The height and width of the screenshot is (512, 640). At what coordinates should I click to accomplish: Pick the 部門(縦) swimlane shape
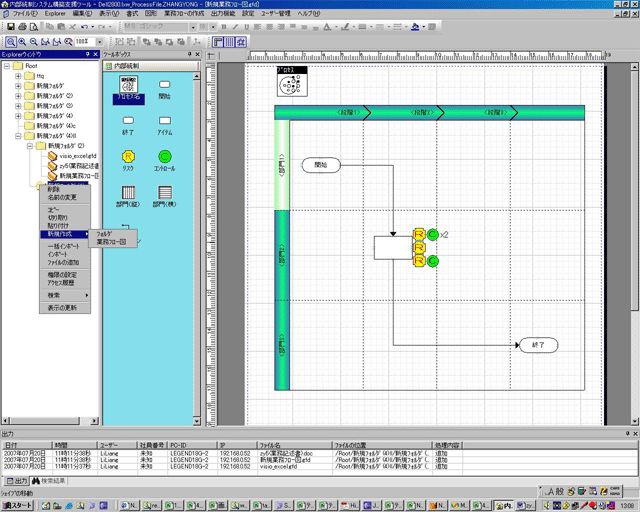coord(128,193)
